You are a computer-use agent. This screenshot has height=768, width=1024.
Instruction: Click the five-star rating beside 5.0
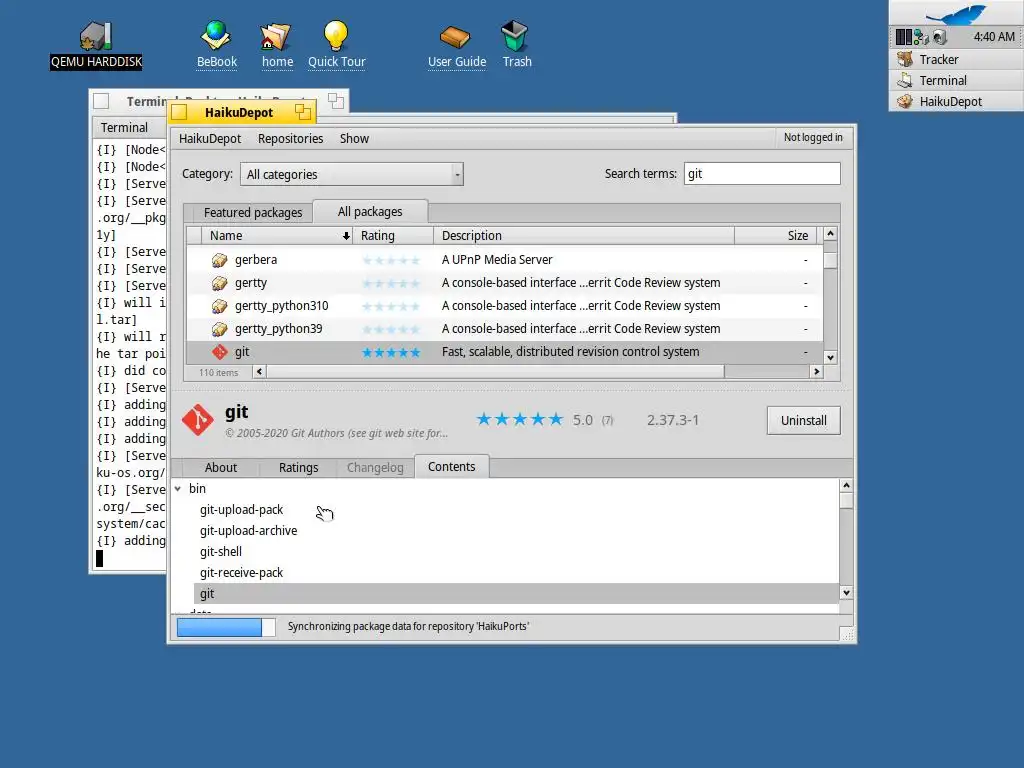(519, 419)
